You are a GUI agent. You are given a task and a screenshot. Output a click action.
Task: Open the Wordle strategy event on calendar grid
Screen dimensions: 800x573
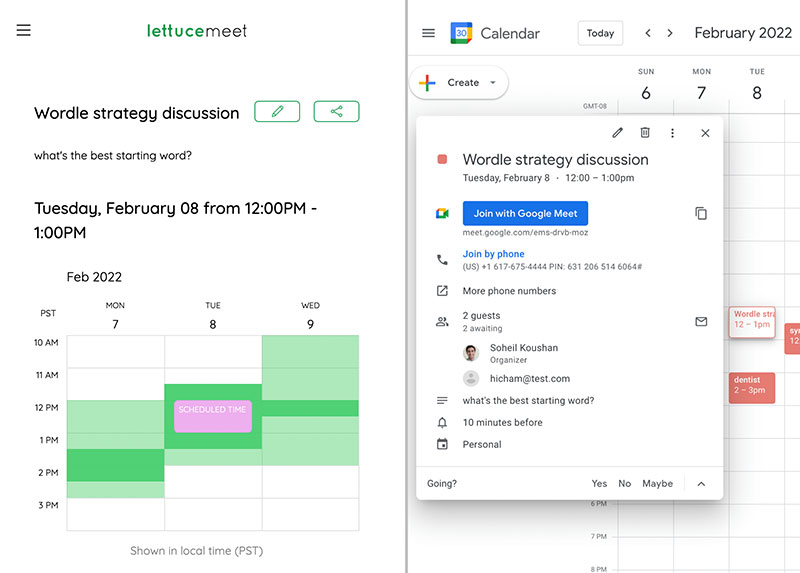point(752,321)
